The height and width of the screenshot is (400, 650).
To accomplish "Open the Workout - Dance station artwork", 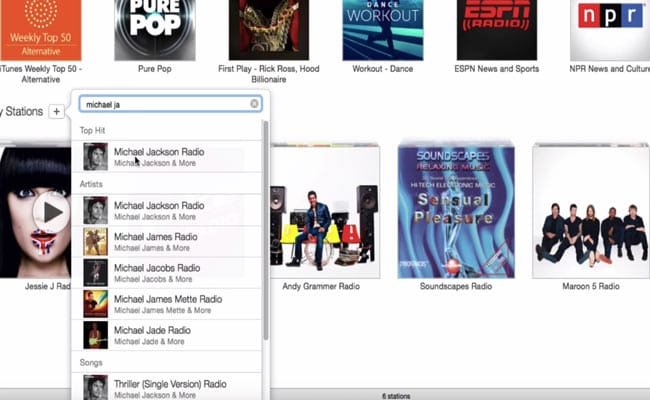I will (x=383, y=30).
